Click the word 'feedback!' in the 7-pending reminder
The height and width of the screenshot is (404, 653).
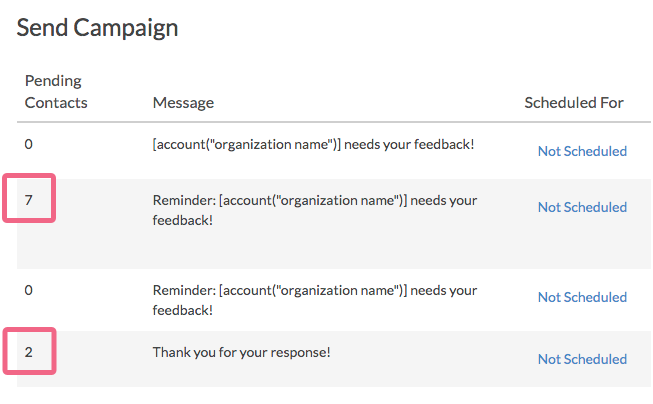(182, 220)
